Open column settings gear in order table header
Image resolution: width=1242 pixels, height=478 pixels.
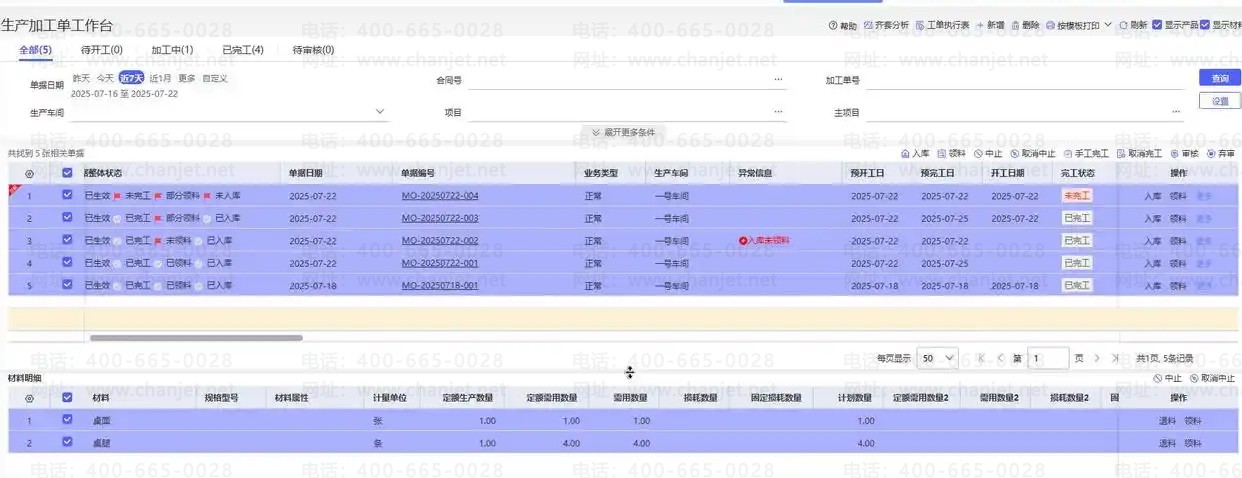[x=29, y=173]
